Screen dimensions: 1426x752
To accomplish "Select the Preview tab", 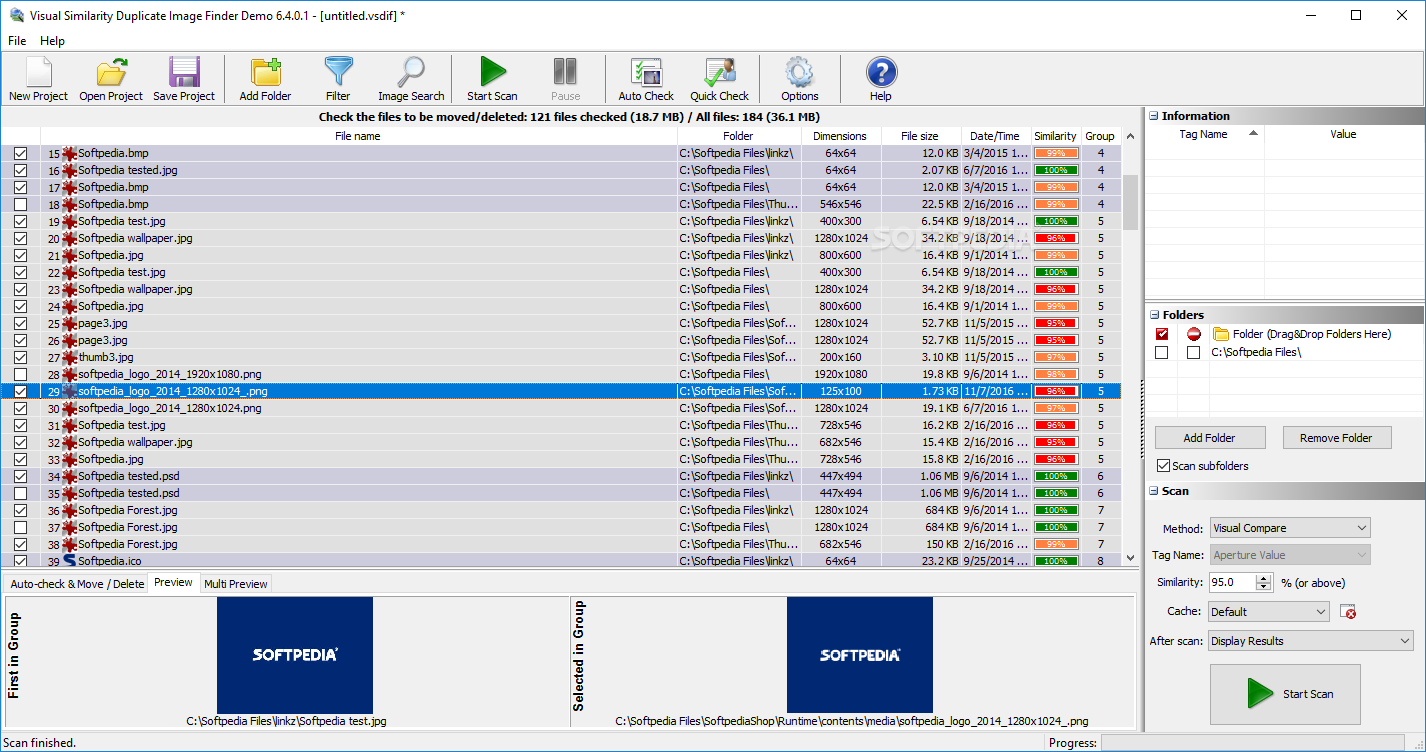I will point(174,583).
